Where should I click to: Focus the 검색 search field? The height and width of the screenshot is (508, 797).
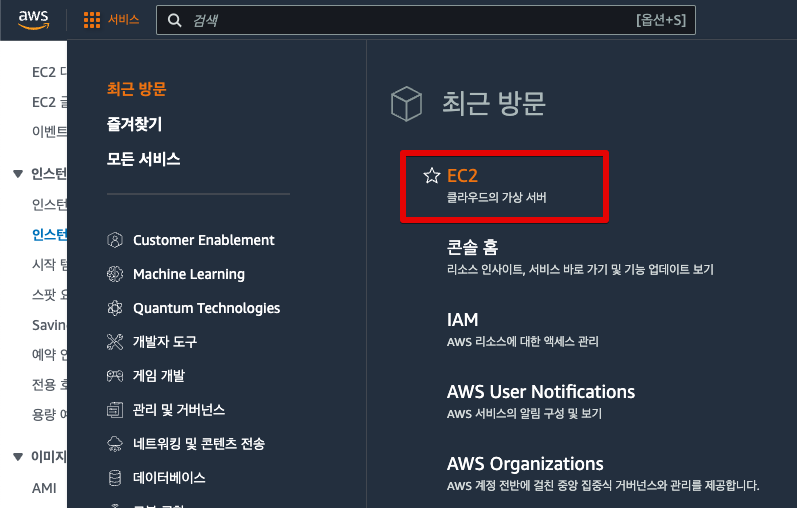coord(426,20)
